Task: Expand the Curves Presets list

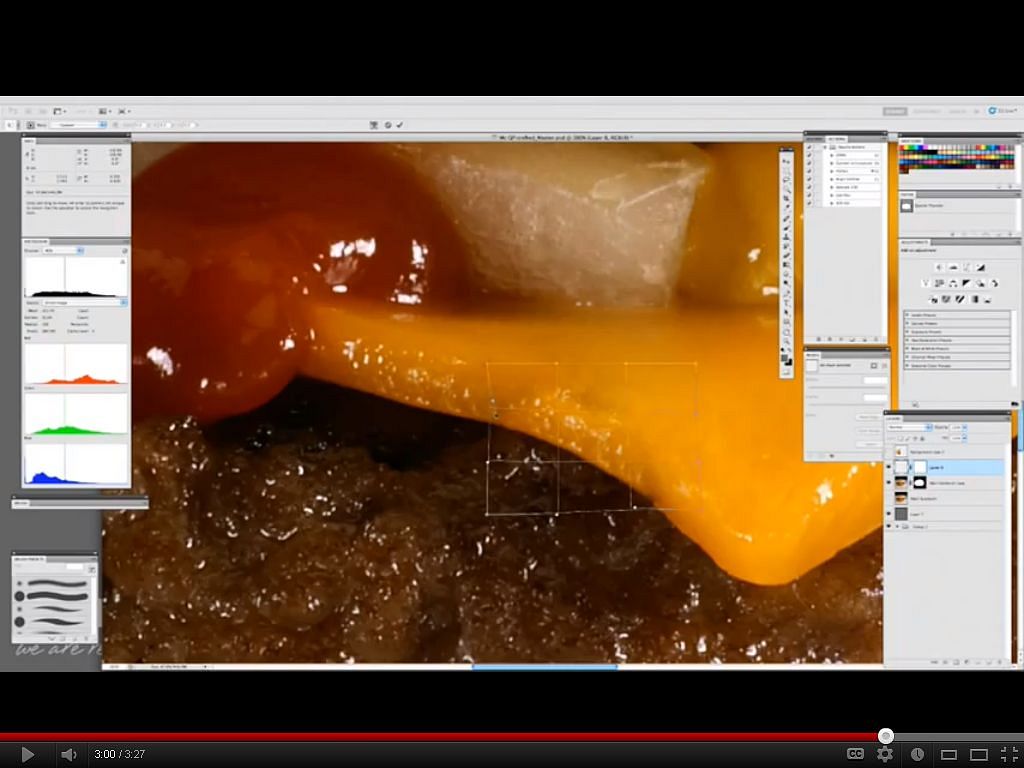Action: click(908, 323)
